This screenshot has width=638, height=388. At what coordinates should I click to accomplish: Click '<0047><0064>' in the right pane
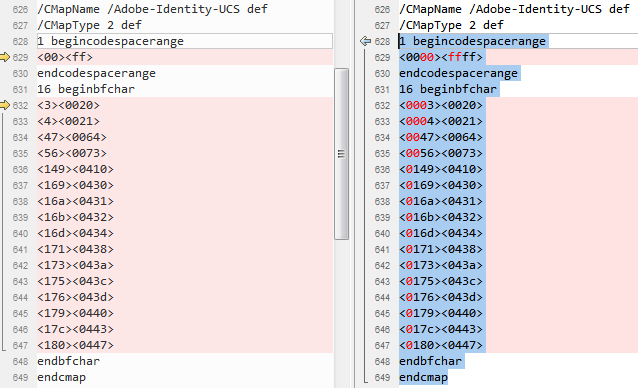pyautogui.click(x=441, y=137)
